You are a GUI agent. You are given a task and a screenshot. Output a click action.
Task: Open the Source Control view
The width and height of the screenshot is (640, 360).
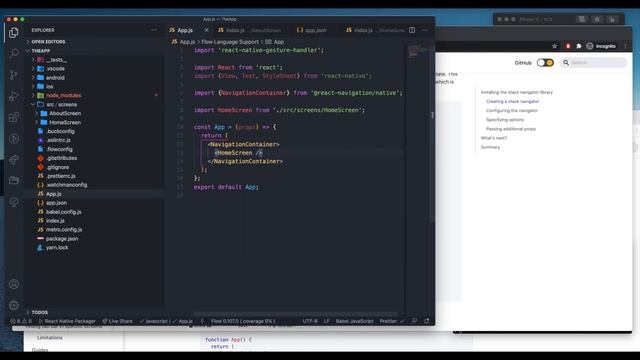(x=14, y=75)
